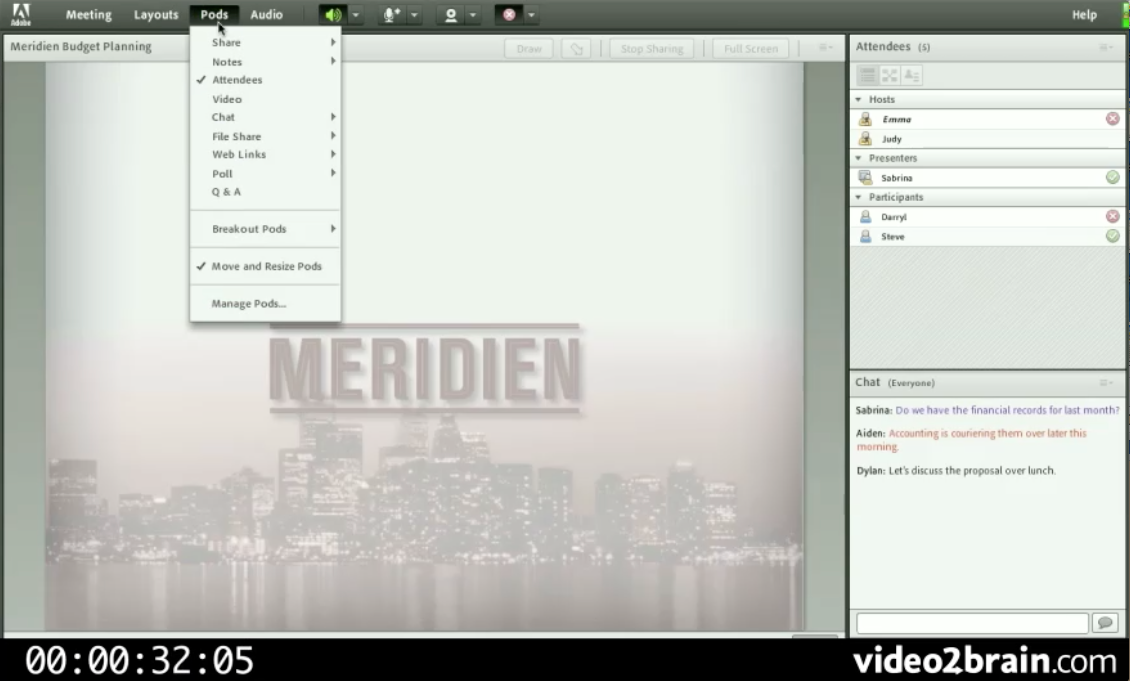Click Emma's red disagree status icon

1113,119
